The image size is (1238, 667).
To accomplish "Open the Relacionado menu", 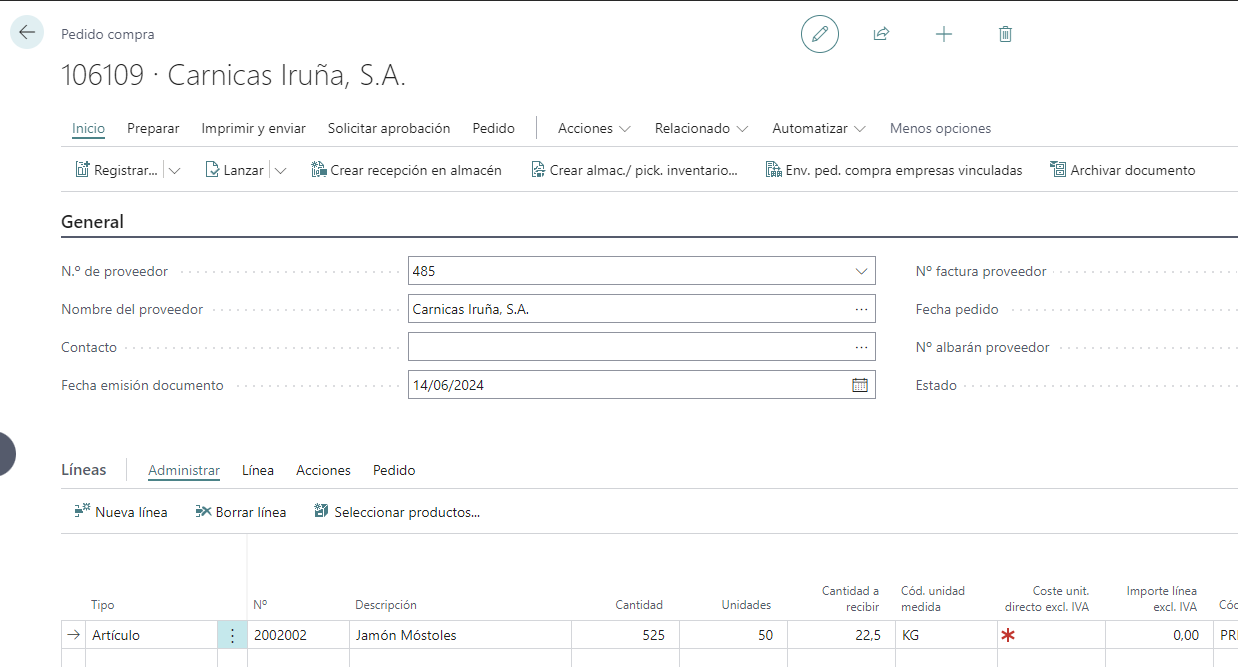I will click(701, 128).
